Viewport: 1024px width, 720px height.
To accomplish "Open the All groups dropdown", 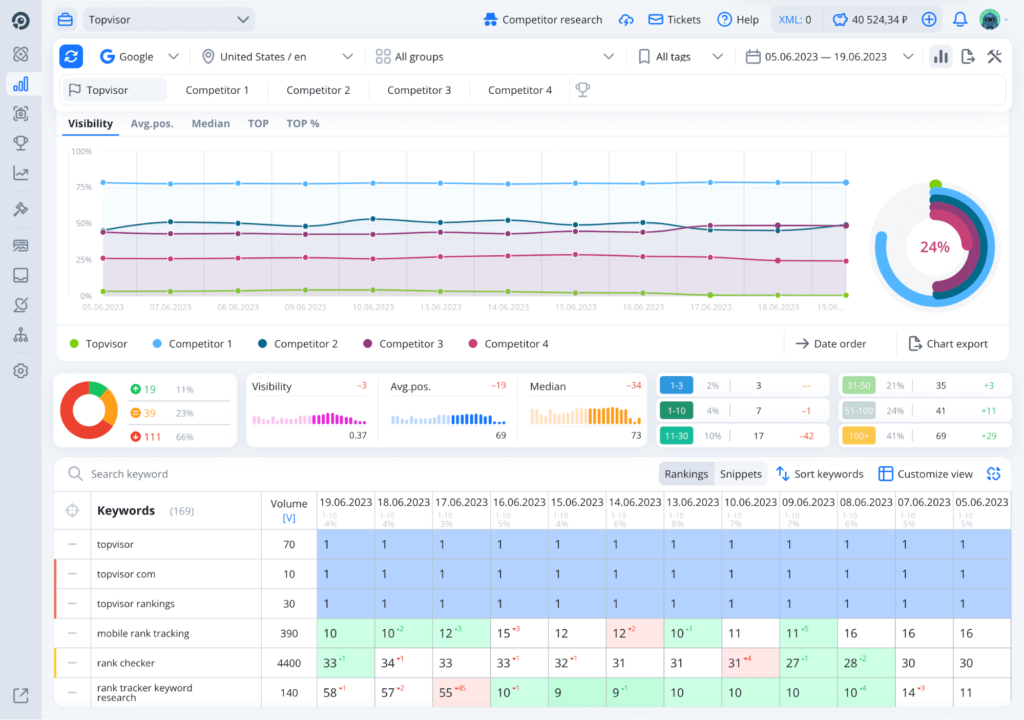I will (x=494, y=56).
